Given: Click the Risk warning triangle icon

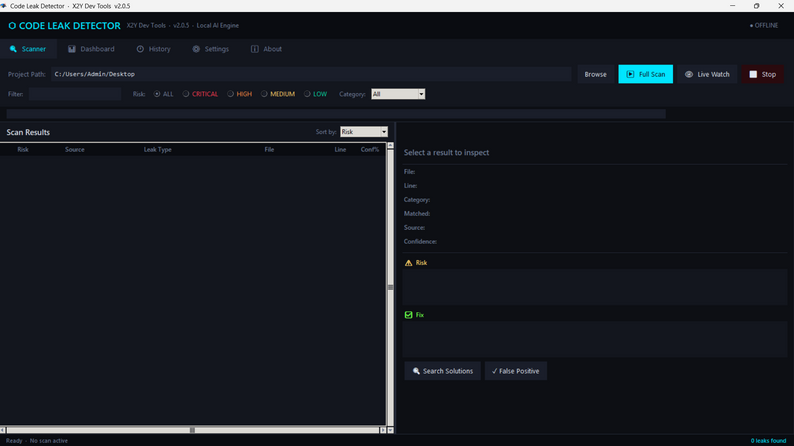Looking at the screenshot, I should (409, 263).
